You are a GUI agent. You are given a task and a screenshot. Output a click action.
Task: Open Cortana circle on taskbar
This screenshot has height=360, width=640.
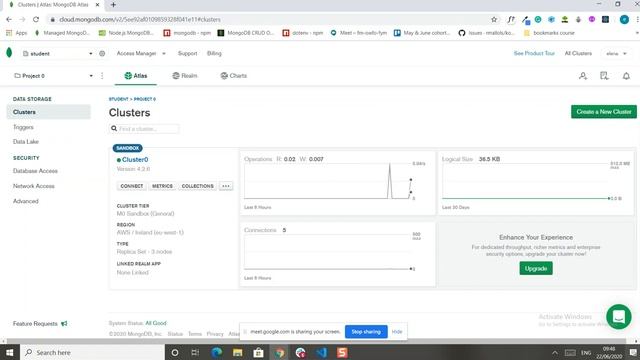click(x=175, y=353)
